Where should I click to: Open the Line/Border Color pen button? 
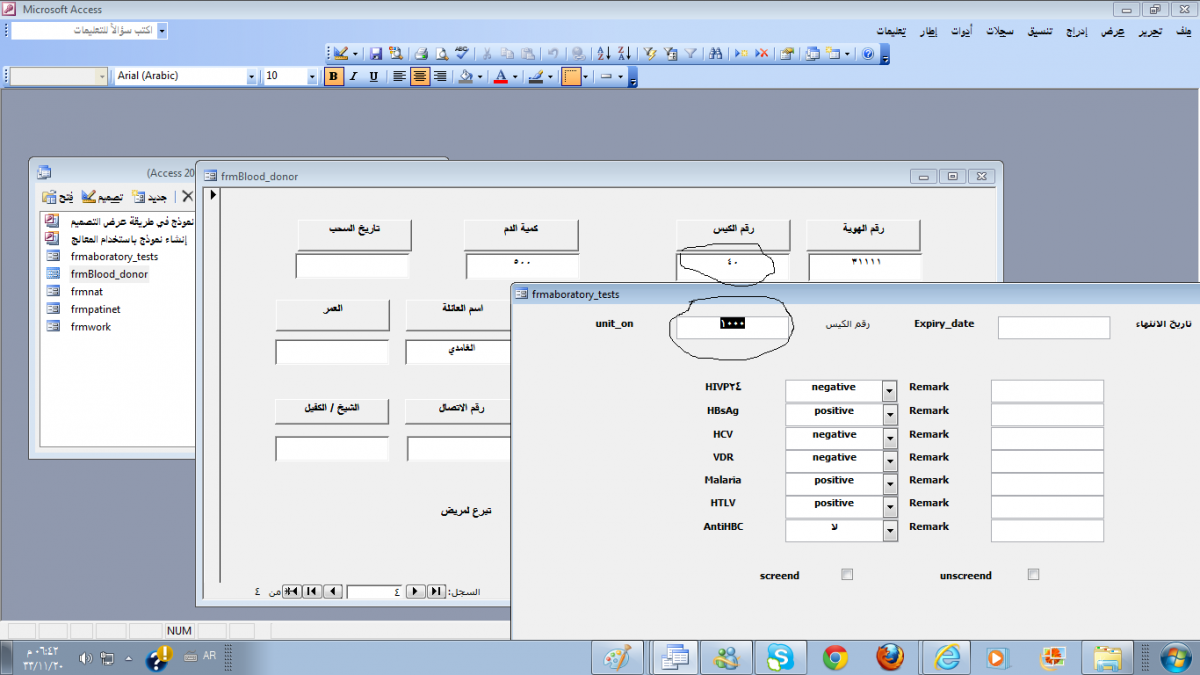[x=536, y=76]
